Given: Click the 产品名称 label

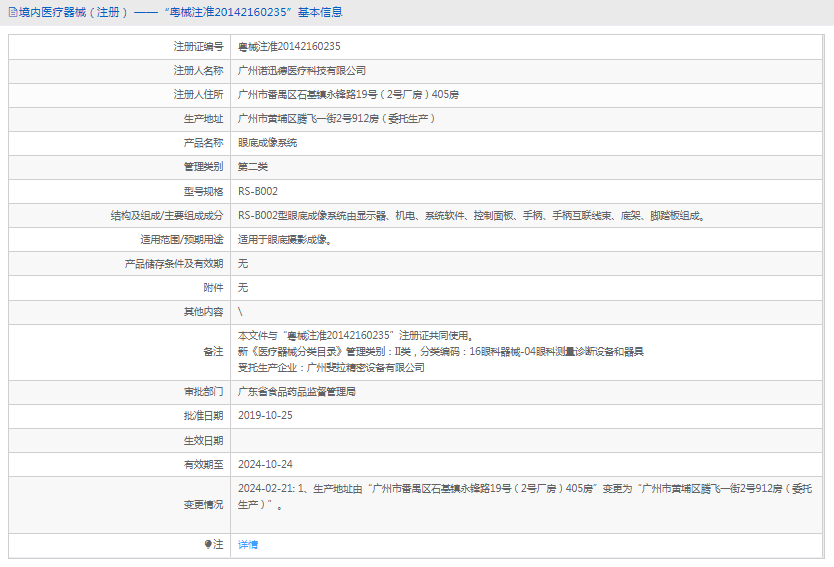Looking at the screenshot, I should click(x=204, y=143).
